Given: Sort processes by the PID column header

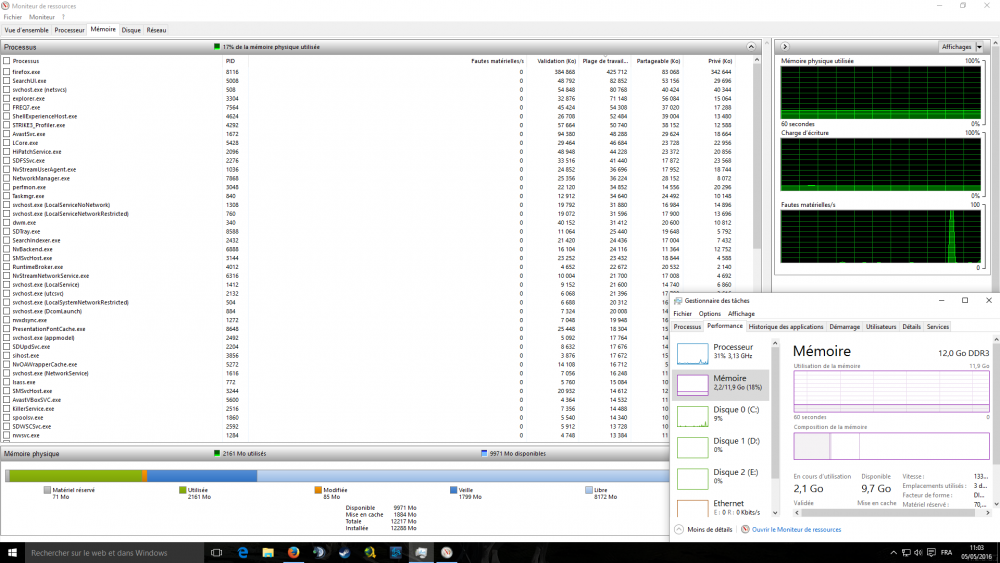Looking at the screenshot, I should 231,61.
